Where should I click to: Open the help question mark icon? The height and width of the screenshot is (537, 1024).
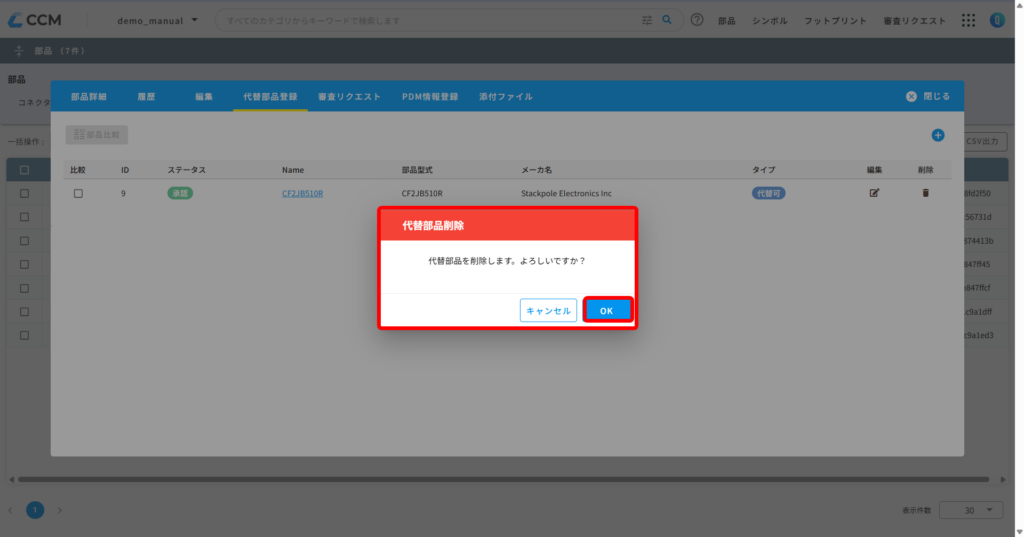coord(697,20)
